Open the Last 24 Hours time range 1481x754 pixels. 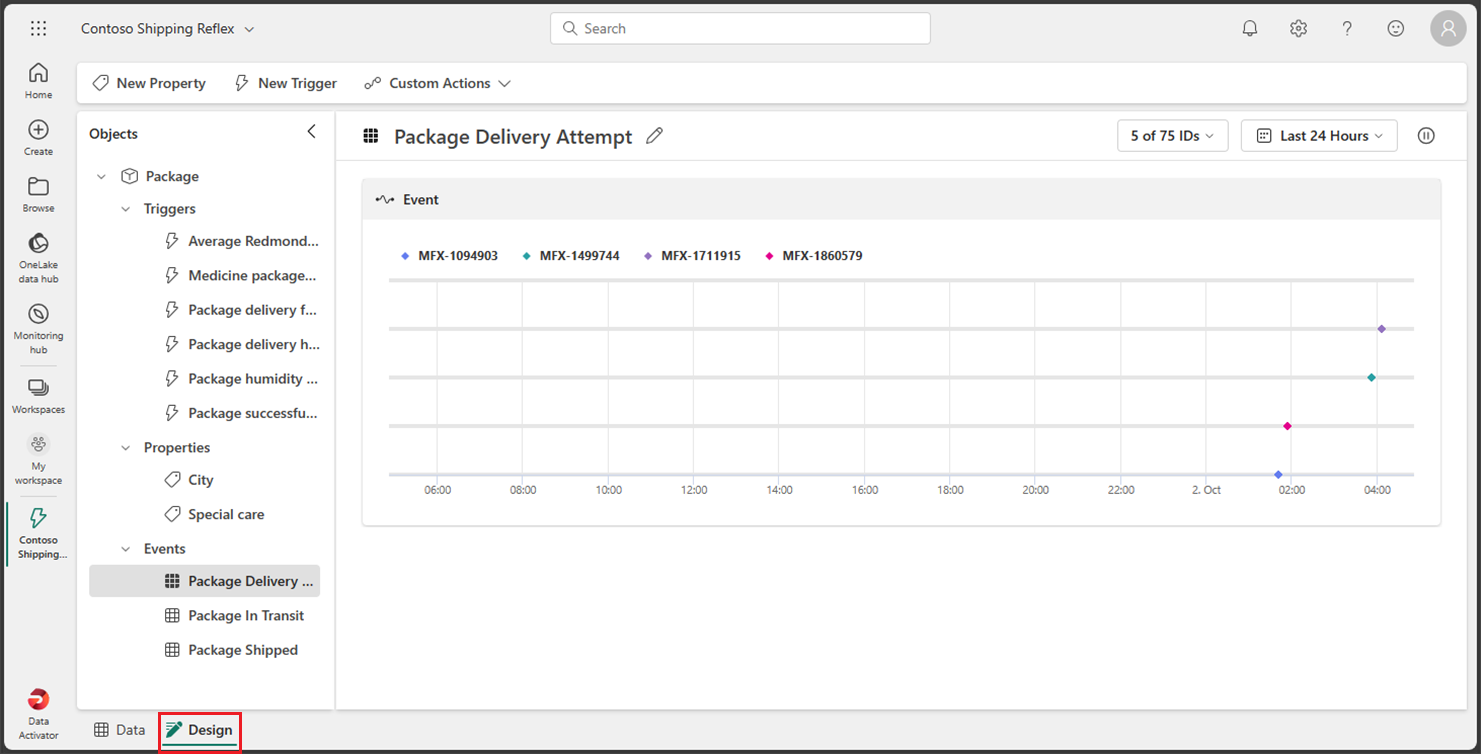click(1319, 136)
